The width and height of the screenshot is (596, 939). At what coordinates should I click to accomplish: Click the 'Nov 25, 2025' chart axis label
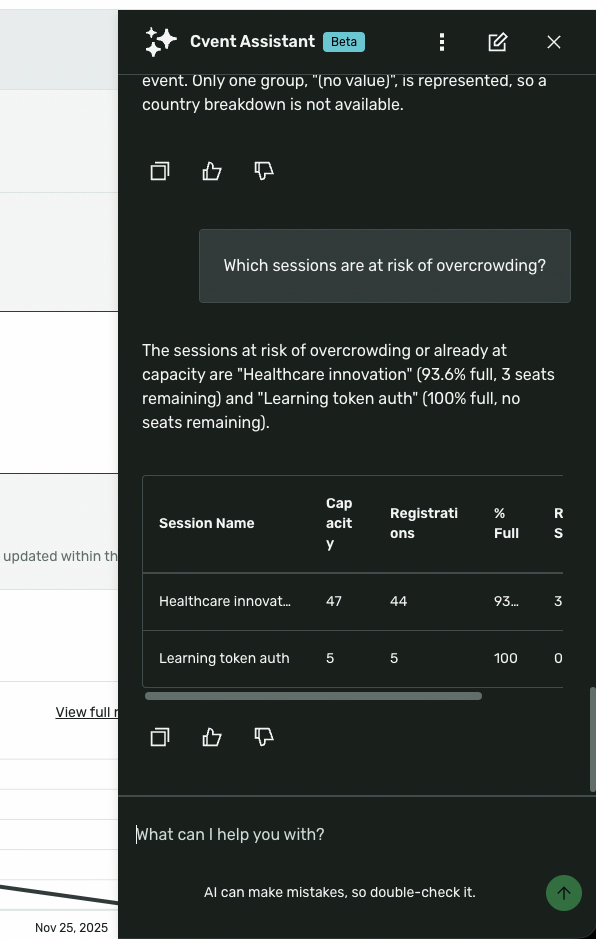(71, 928)
